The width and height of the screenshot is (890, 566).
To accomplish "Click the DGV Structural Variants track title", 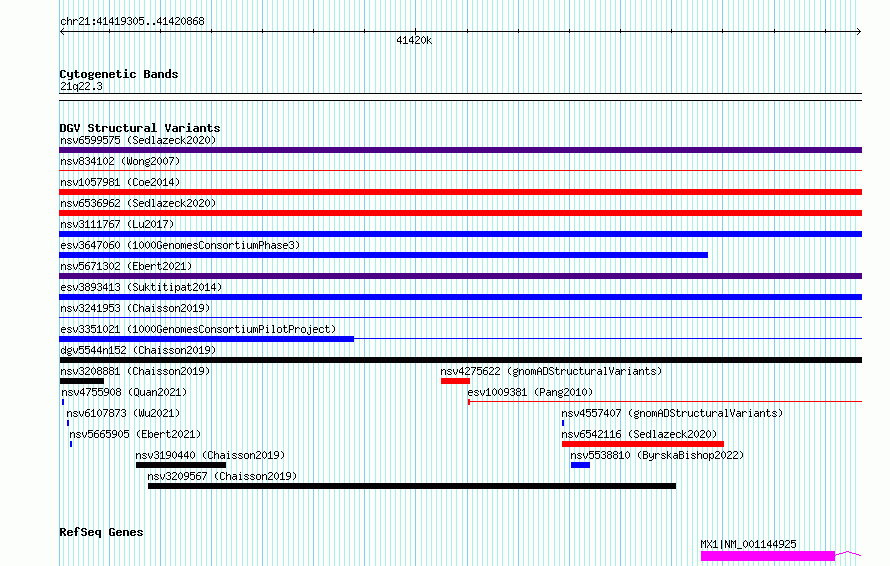I will coord(140,128).
